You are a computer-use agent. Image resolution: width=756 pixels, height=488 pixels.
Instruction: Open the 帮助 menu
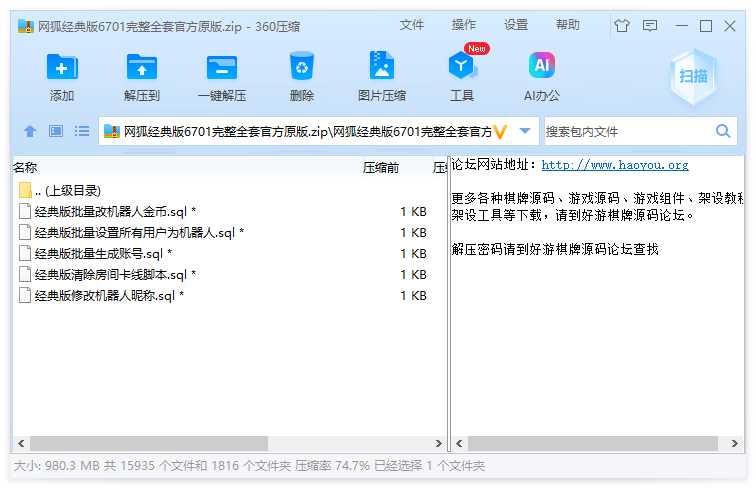pos(567,25)
